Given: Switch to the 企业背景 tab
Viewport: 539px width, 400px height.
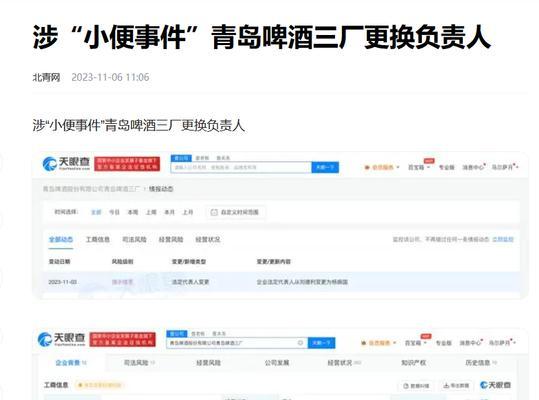Looking at the screenshot, I should (x=71, y=363).
